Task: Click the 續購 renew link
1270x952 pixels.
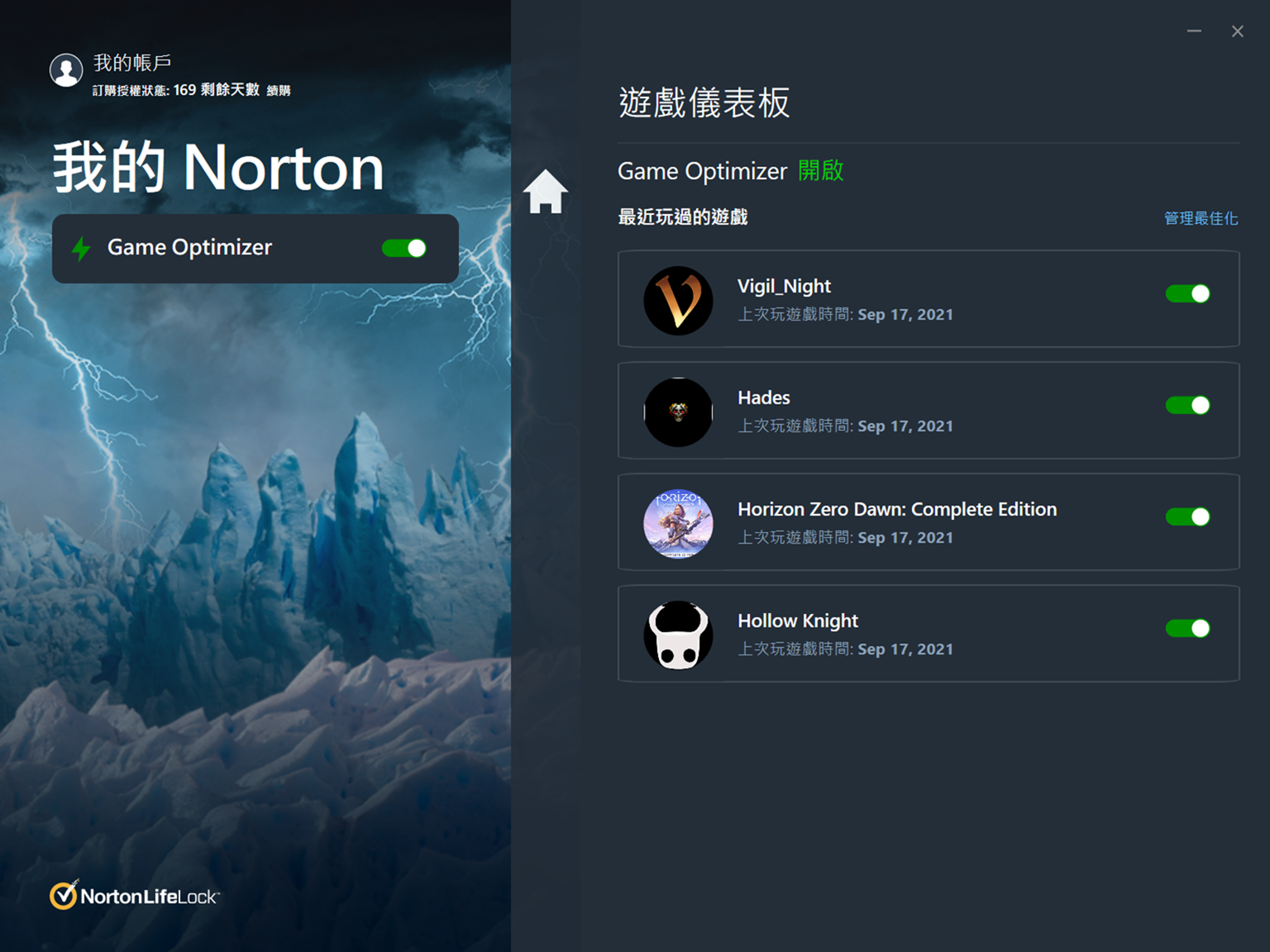Action: (x=279, y=91)
